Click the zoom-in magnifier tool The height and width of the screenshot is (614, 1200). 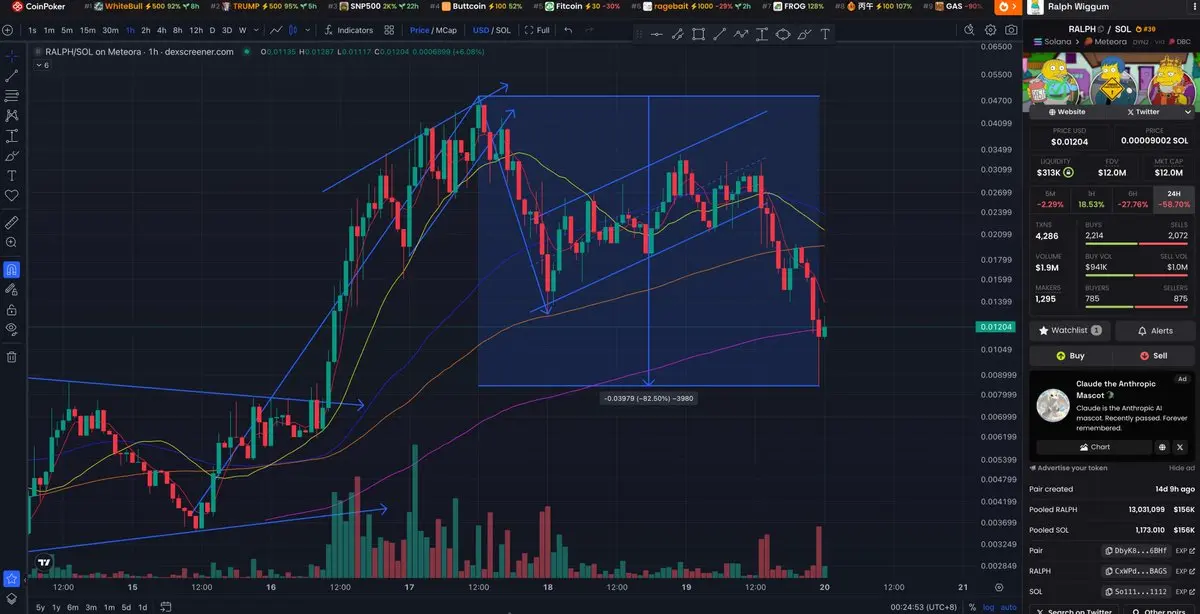(11, 243)
